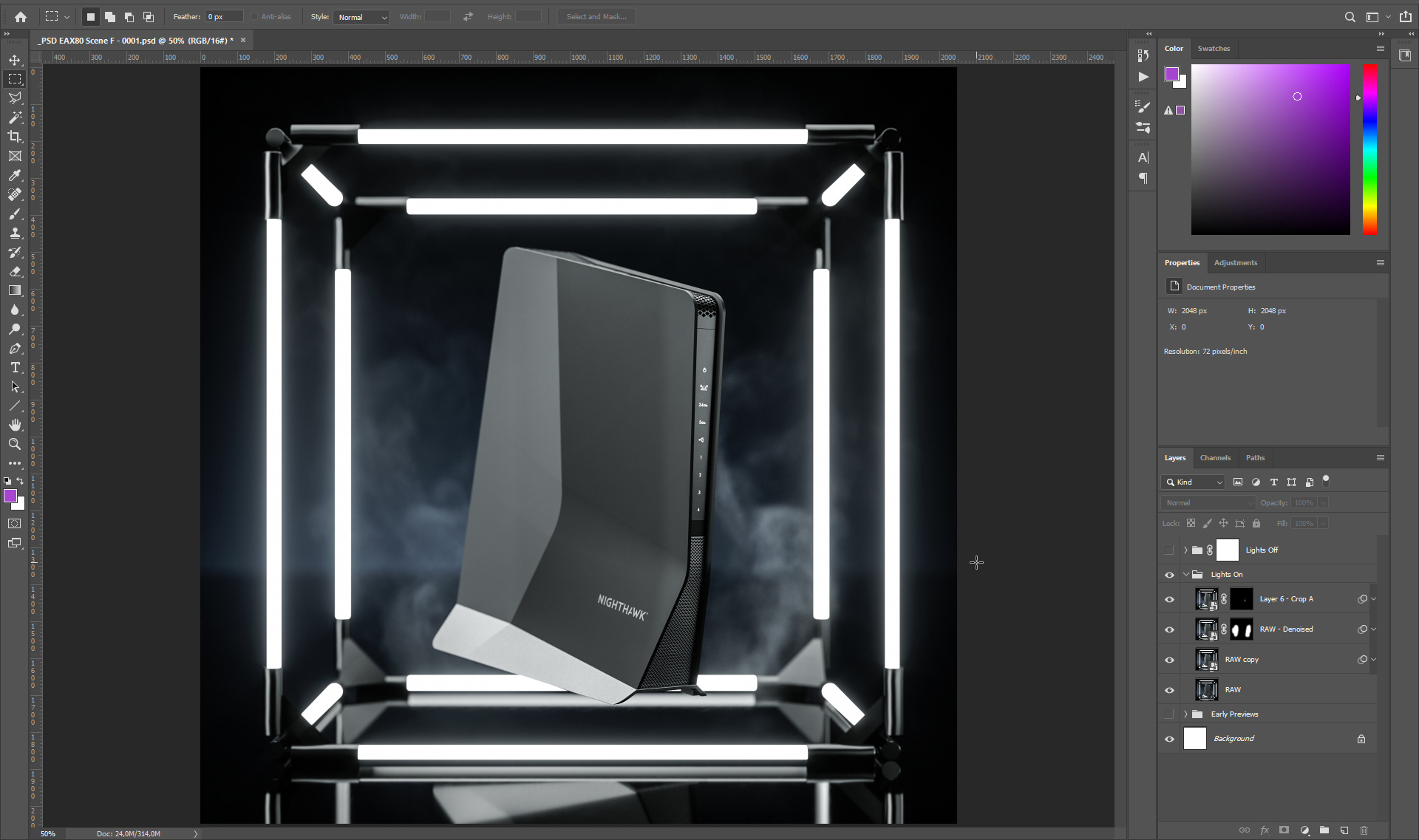Open the marquee tool preset picker arrow

tap(67, 17)
